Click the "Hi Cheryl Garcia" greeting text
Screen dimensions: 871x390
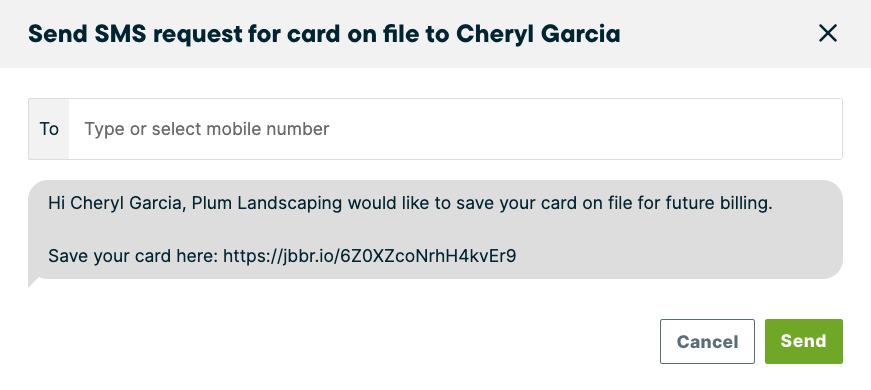[x=116, y=203]
